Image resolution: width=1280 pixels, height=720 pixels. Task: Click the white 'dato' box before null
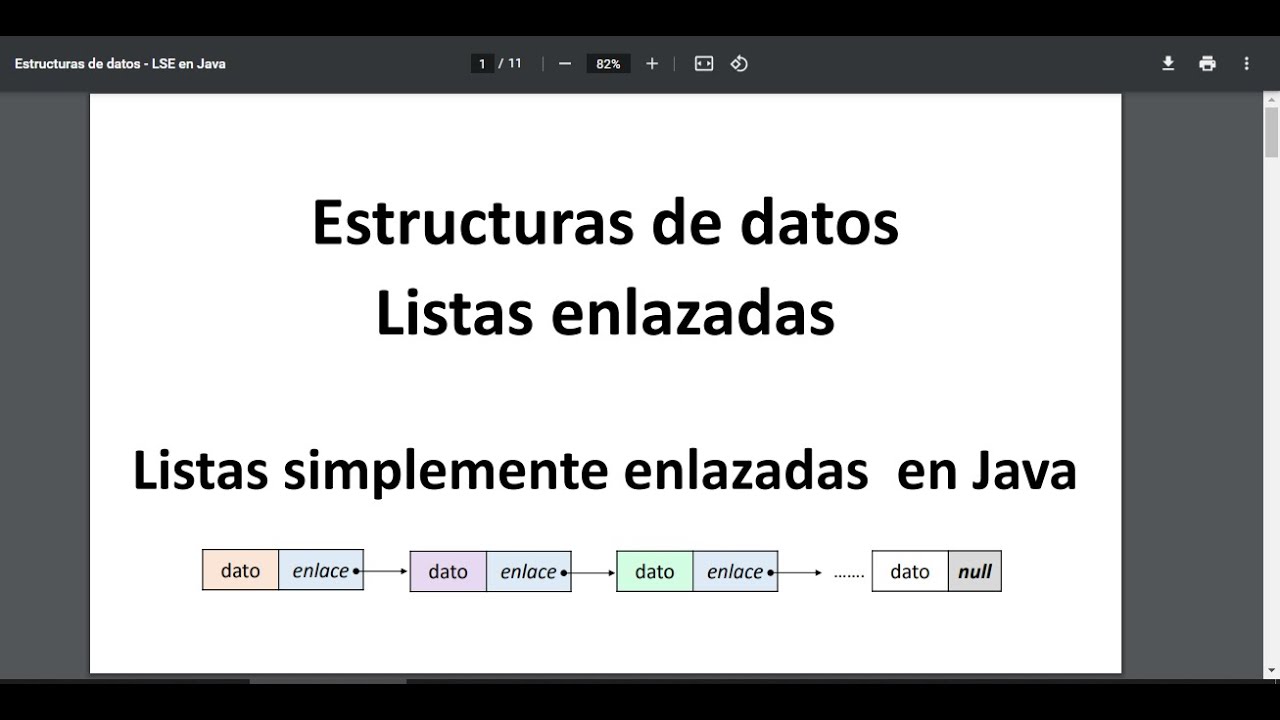[x=910, y=571]
